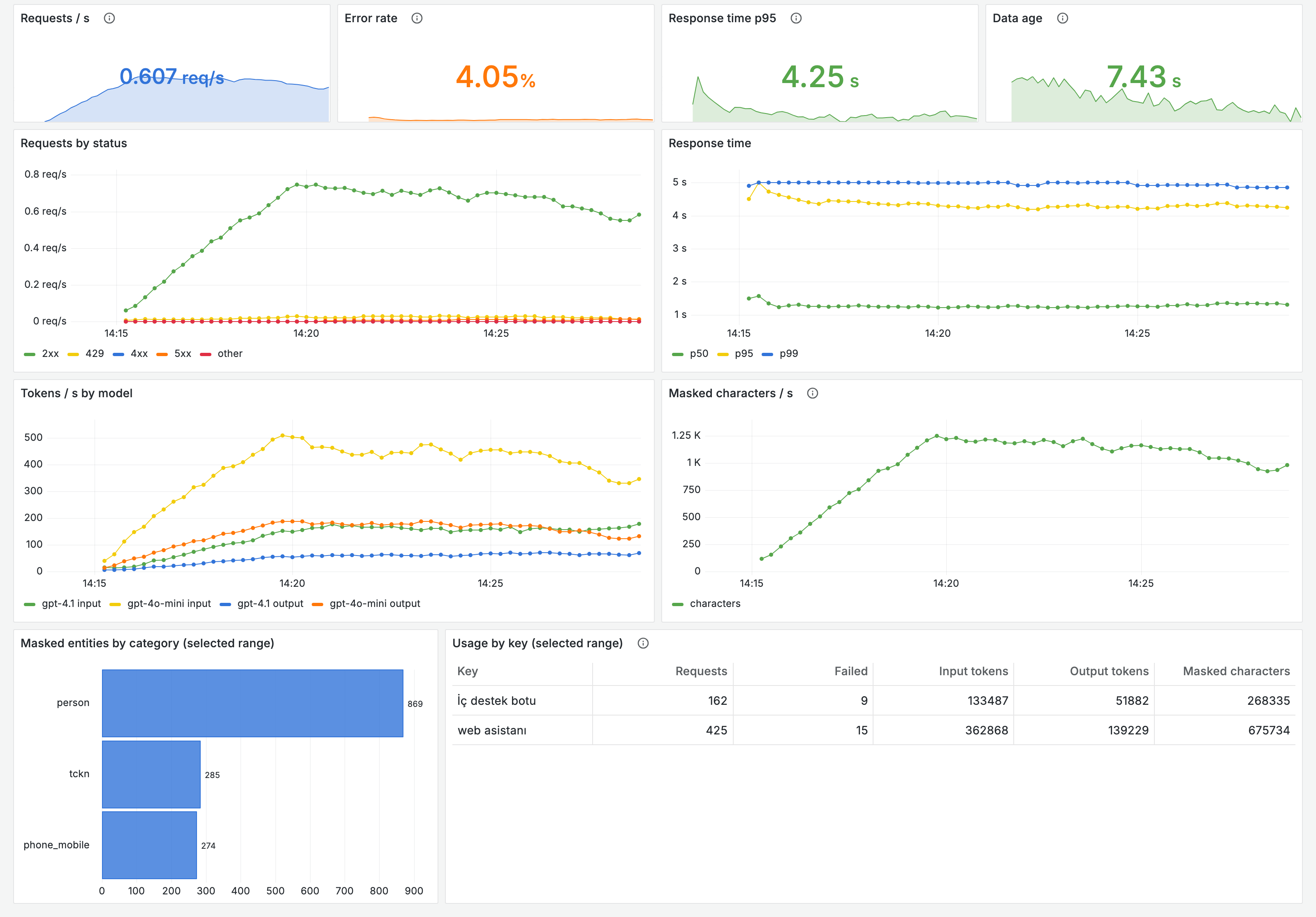Sort table by Requests column header
Screen dimensions: 1316x917
tap(701, 671)
